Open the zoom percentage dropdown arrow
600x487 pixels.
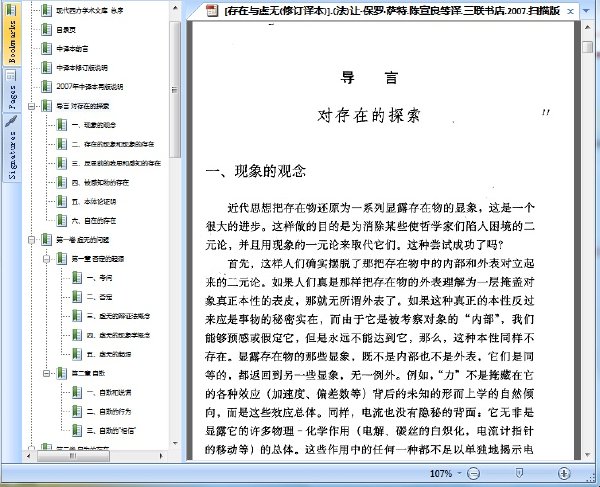460,474
